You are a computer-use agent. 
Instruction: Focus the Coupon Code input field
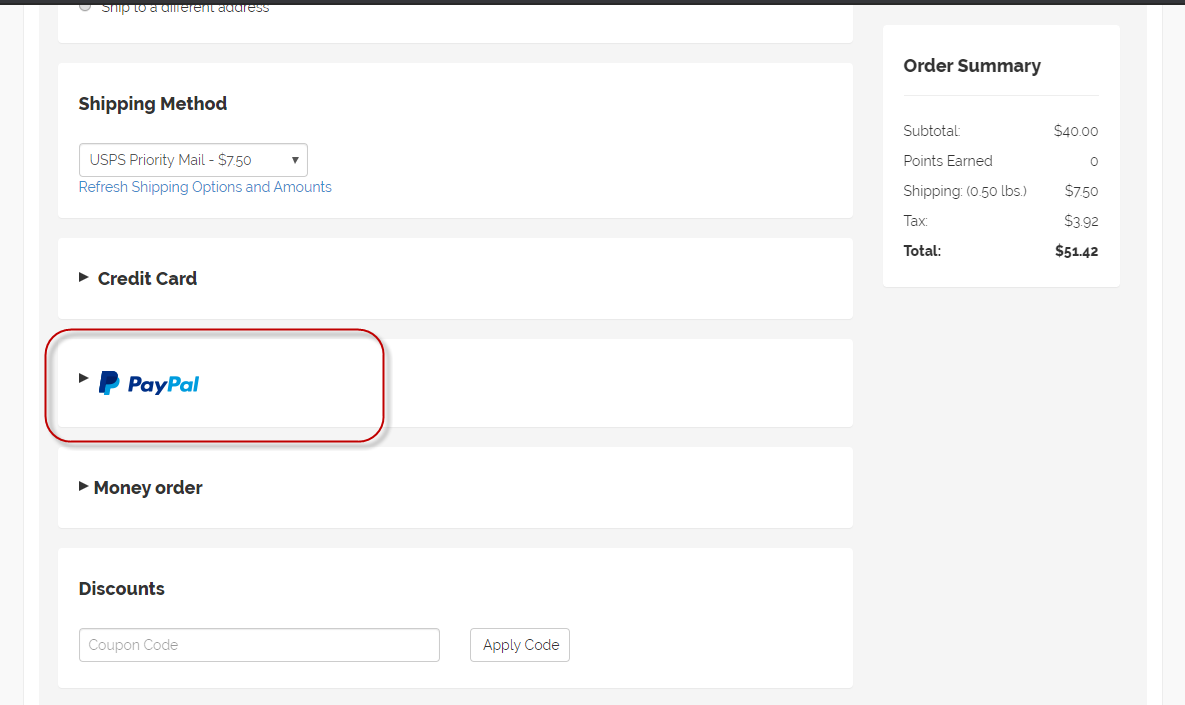point(259,645)
